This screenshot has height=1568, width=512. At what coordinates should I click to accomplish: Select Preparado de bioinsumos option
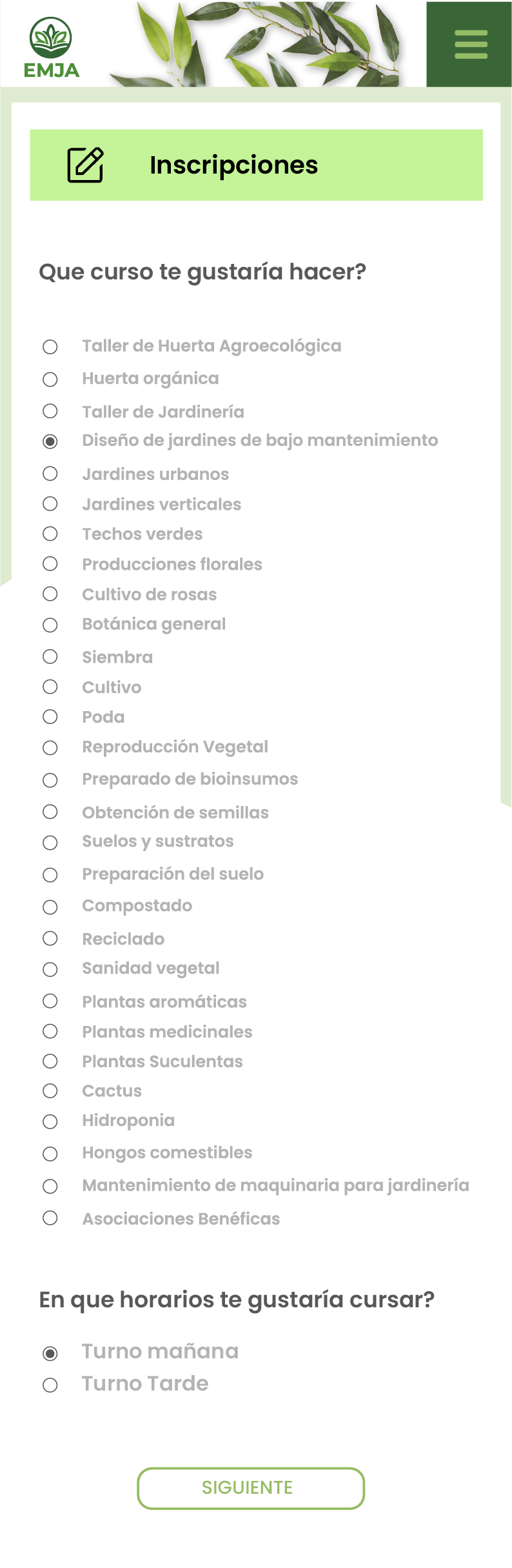tap(50, 780)
